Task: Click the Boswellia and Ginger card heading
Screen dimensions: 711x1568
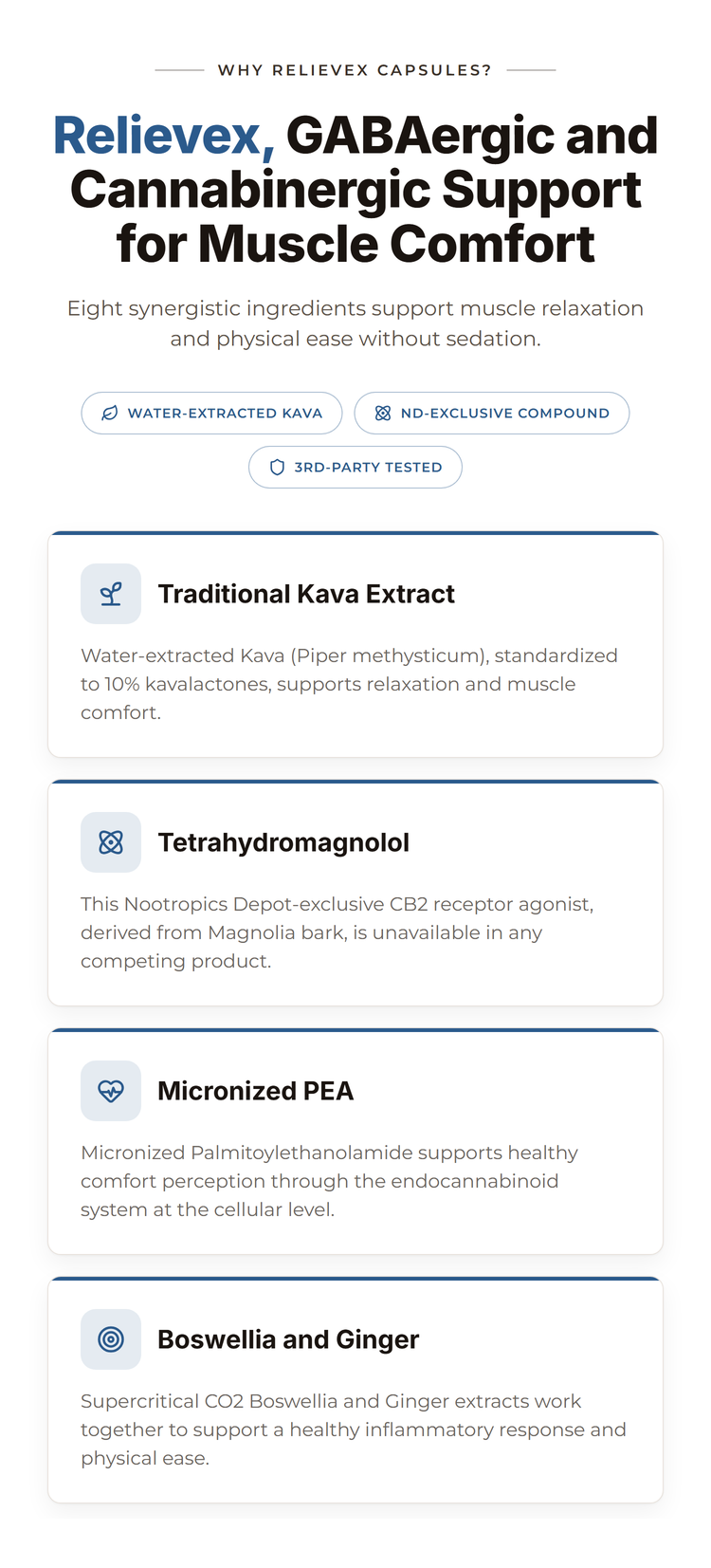Action: (x=288, y=1340)
